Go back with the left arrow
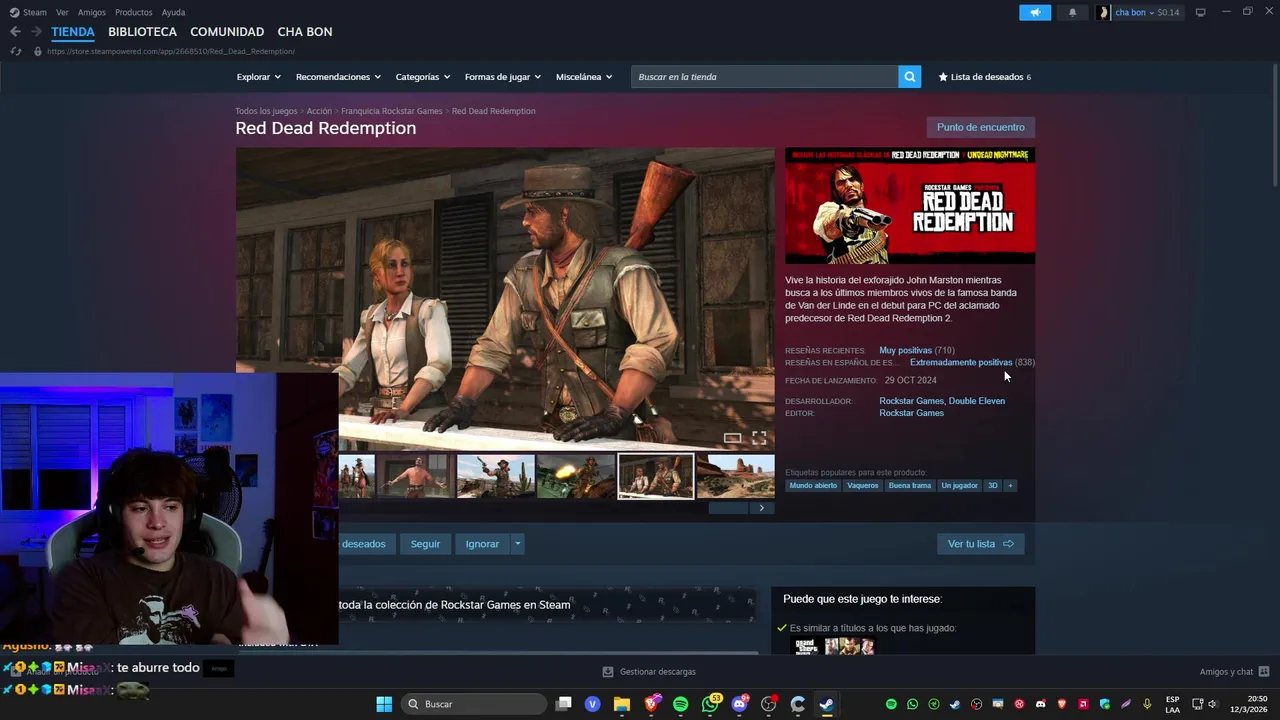This screenshot has height=720, width=1280. [x=15, y=32]
